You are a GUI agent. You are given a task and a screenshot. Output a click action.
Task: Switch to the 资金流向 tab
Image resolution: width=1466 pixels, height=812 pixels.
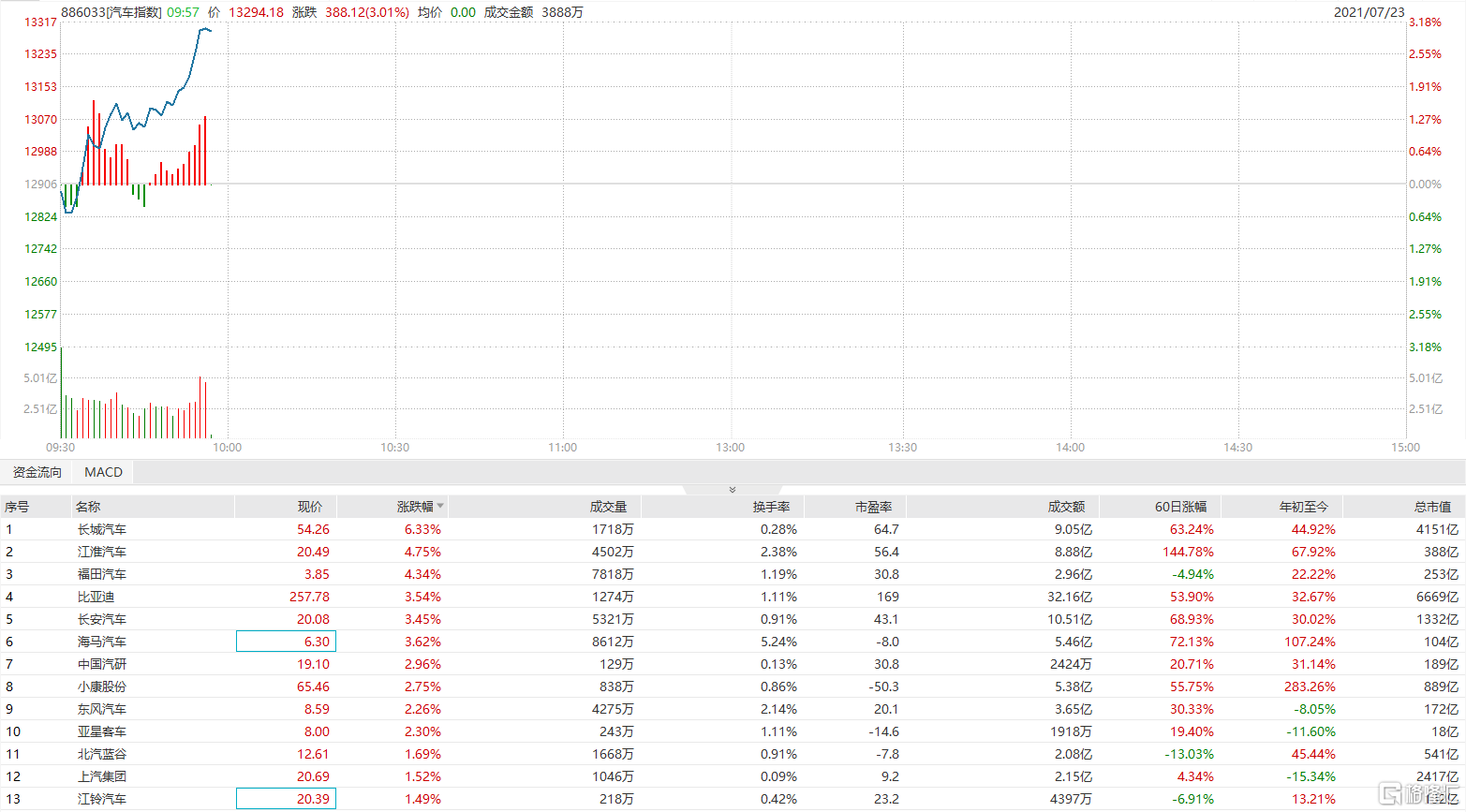click(x=37, y=472)
